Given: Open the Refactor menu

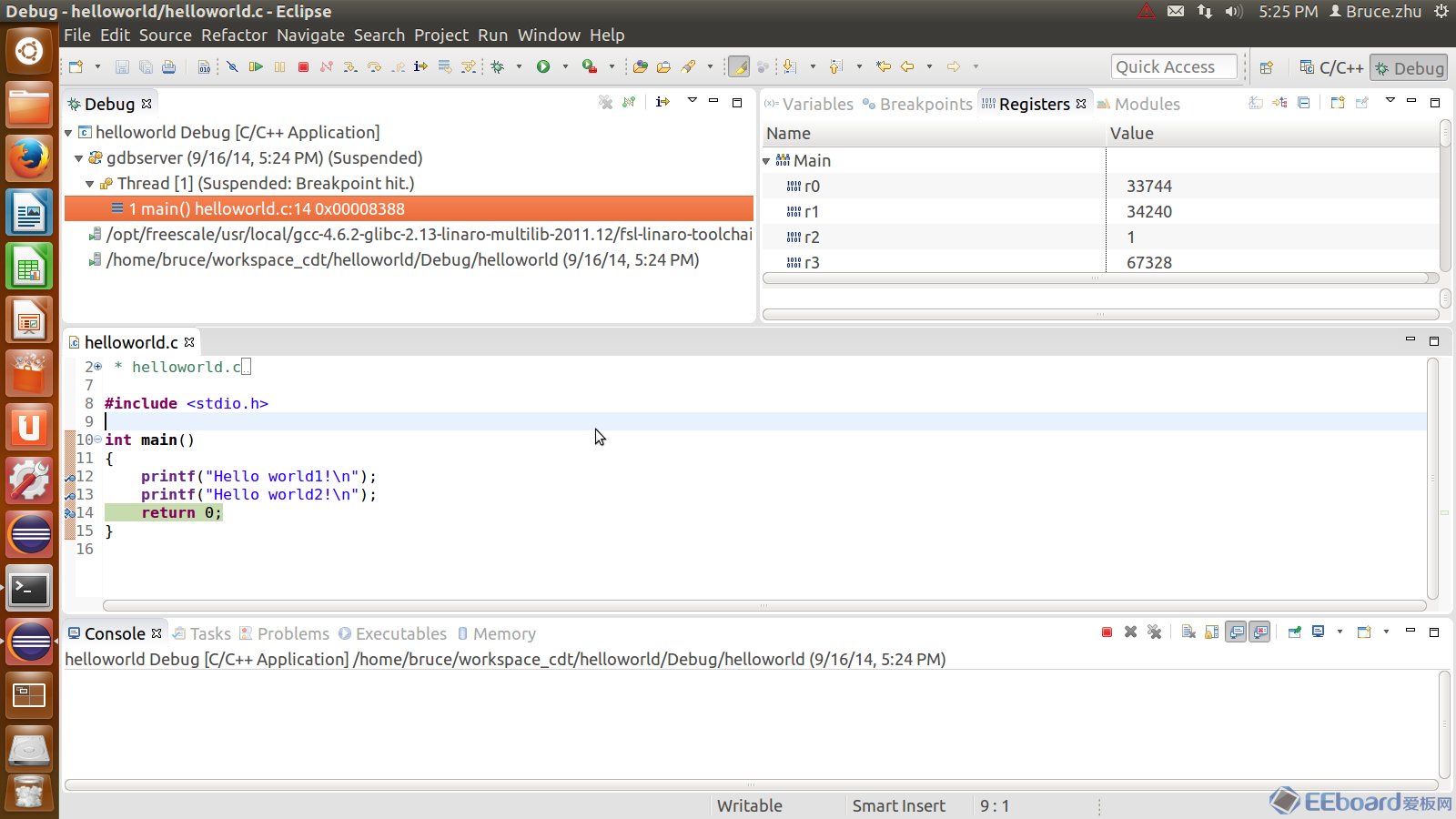Looking at the screenshot, I should click(x=234, y=35).
